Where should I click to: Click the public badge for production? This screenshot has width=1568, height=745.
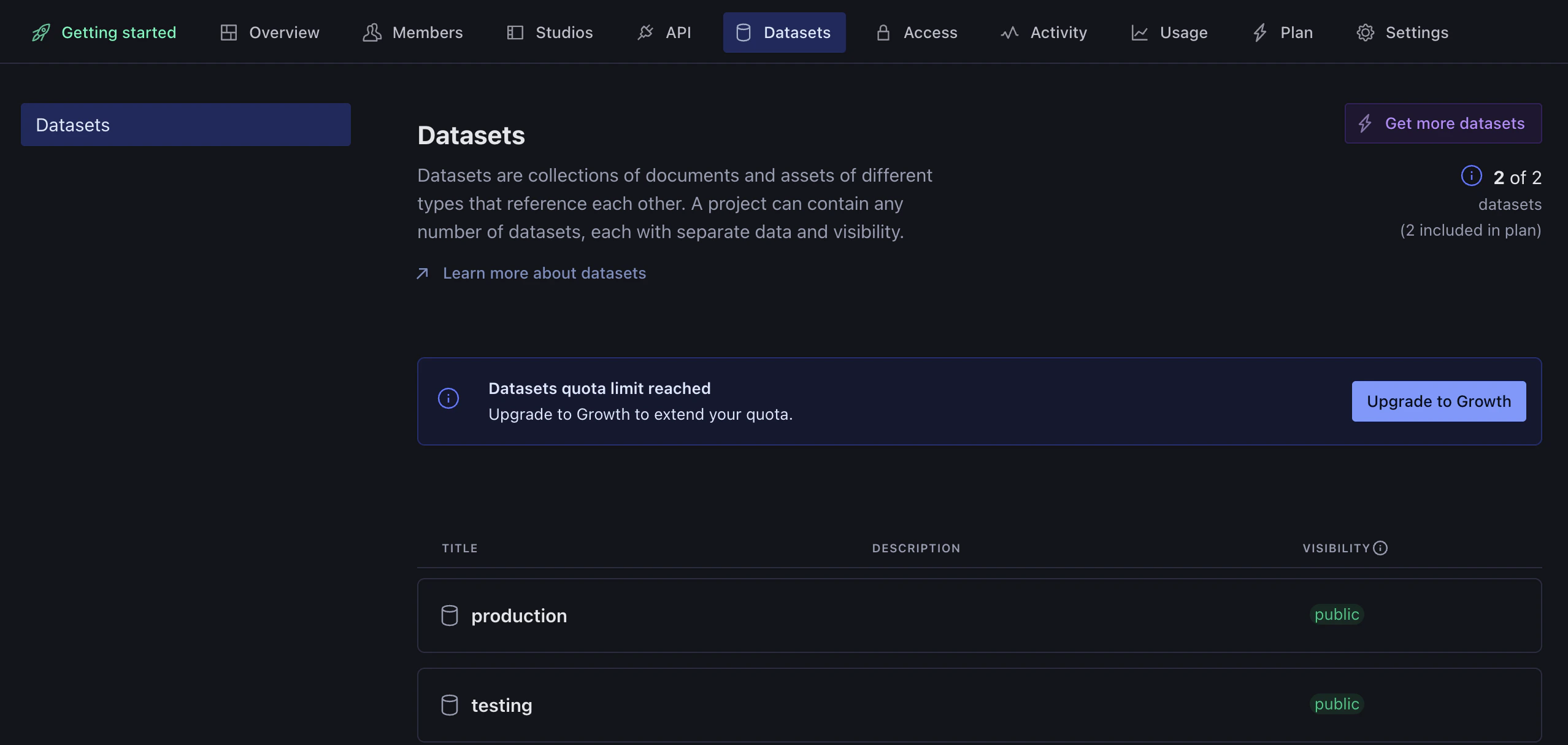(x=1337, y=614)
